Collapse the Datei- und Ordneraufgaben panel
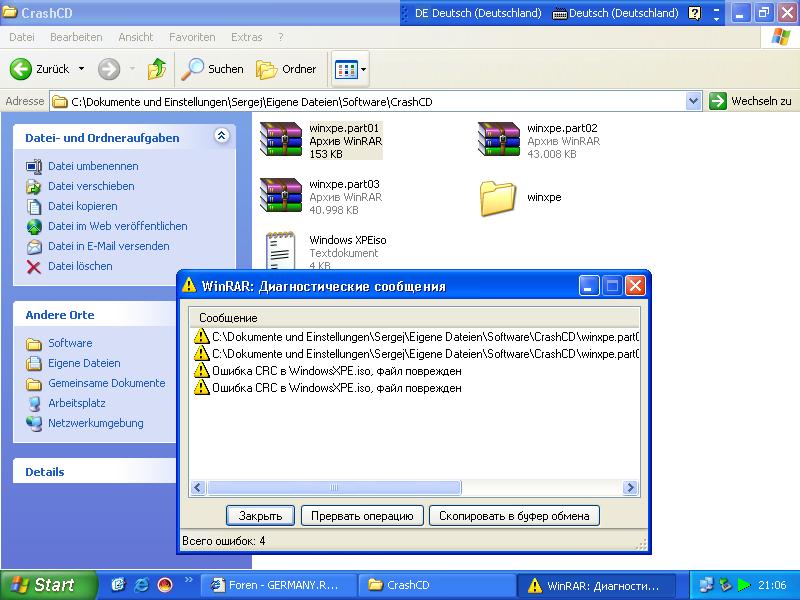This screenshot has height=600, width=800. [221, 136]
